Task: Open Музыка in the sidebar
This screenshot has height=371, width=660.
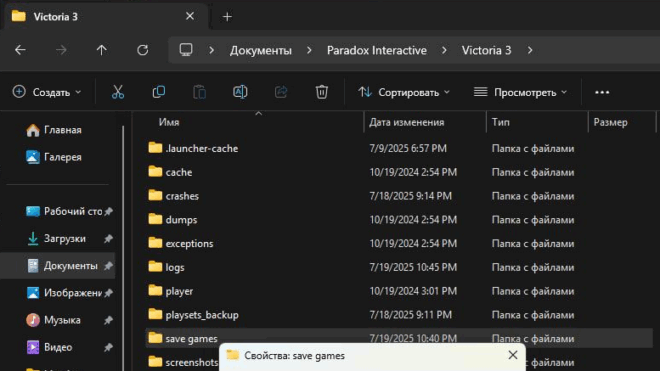Action: (x=53, y=320)
